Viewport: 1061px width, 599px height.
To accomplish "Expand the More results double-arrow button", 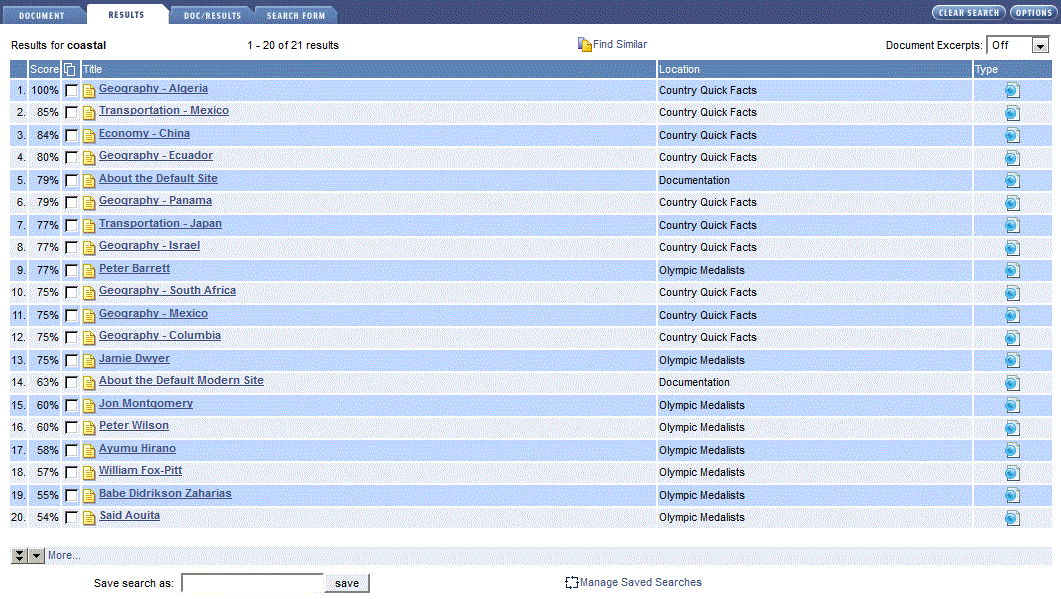I will [x=19, y=556].
